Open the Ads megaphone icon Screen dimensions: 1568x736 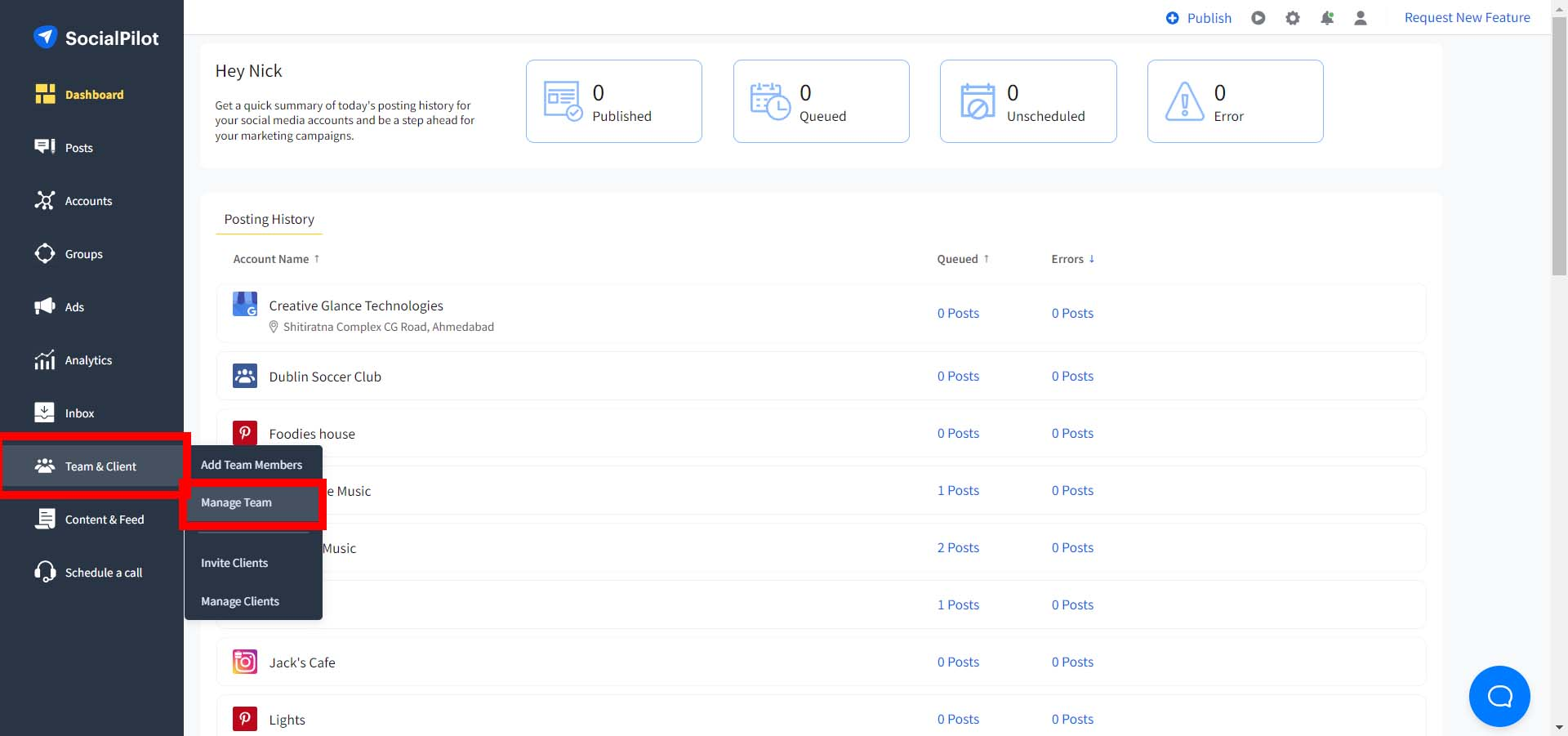point(45,306)
